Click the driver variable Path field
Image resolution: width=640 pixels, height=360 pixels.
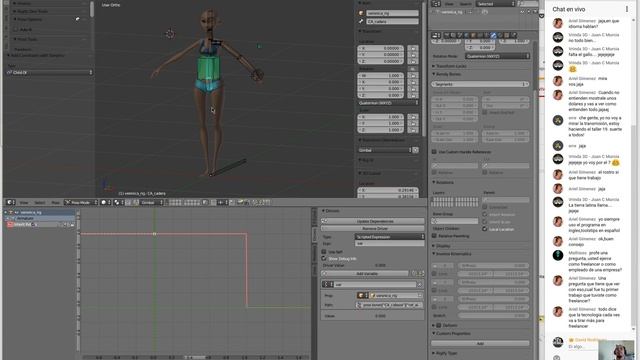pyautogui.click(x=389, y=305)
